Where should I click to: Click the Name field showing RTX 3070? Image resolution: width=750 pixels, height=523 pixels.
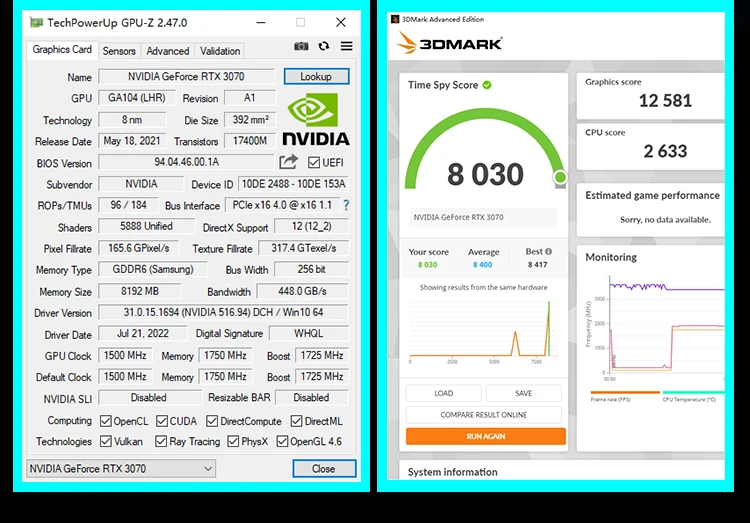[186, 77]
